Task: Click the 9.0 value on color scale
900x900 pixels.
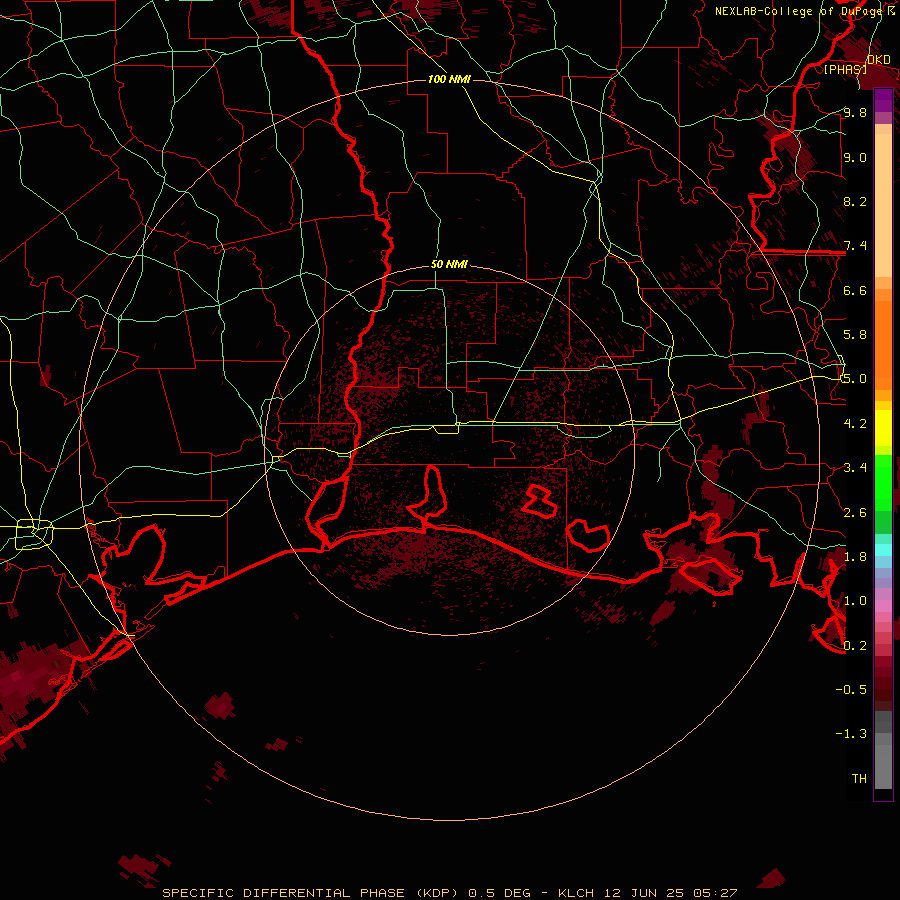Action: click(855, 157)
